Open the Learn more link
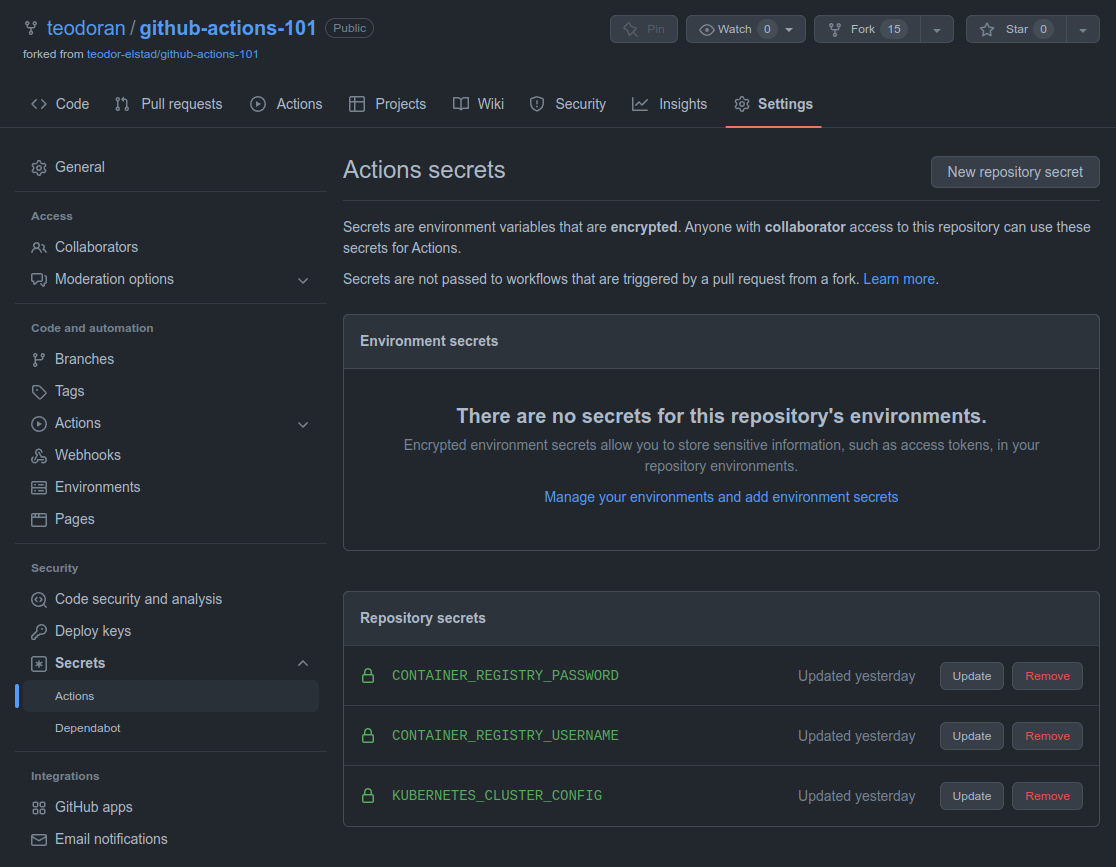1116x867 pixels. pyautogui.click(x=899, y=279)
